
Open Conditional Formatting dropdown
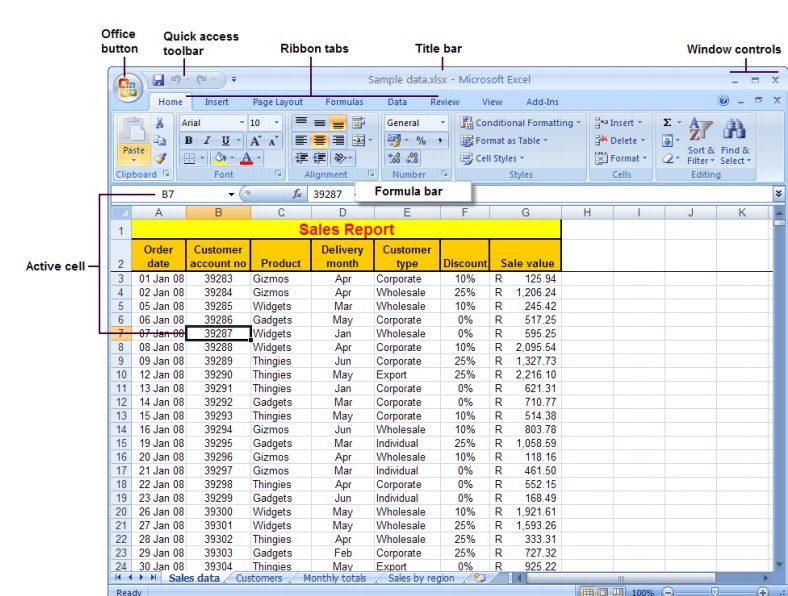point(521,123)
